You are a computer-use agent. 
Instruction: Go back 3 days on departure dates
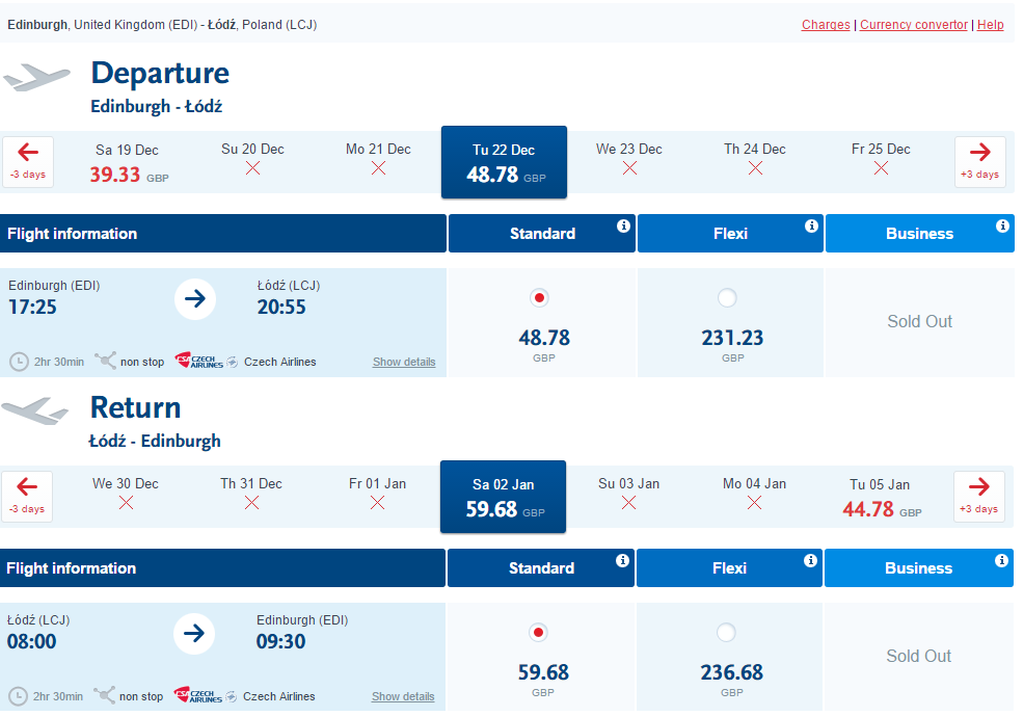(27, 161)
